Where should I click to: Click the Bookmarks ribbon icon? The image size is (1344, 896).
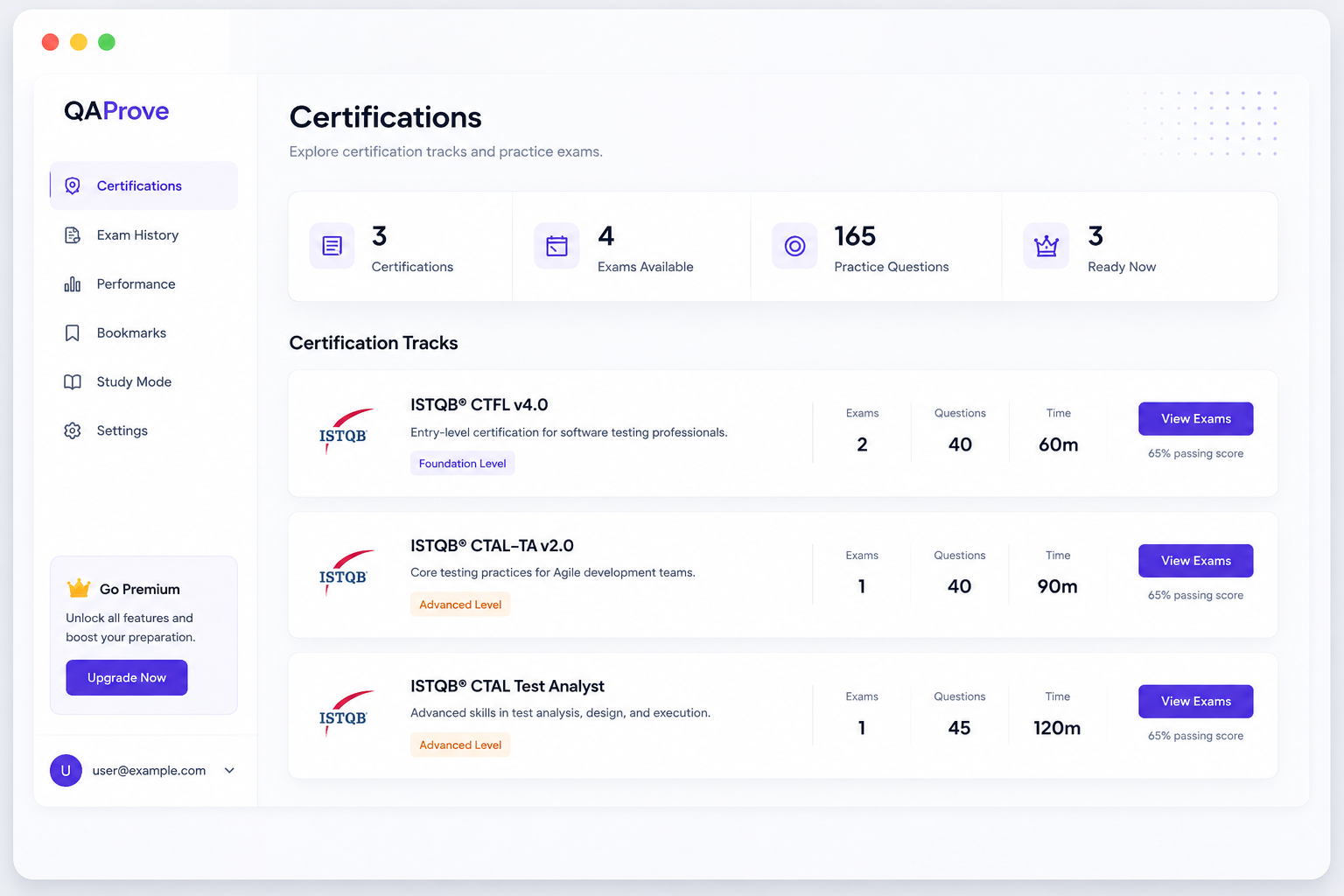pos(73,332)
